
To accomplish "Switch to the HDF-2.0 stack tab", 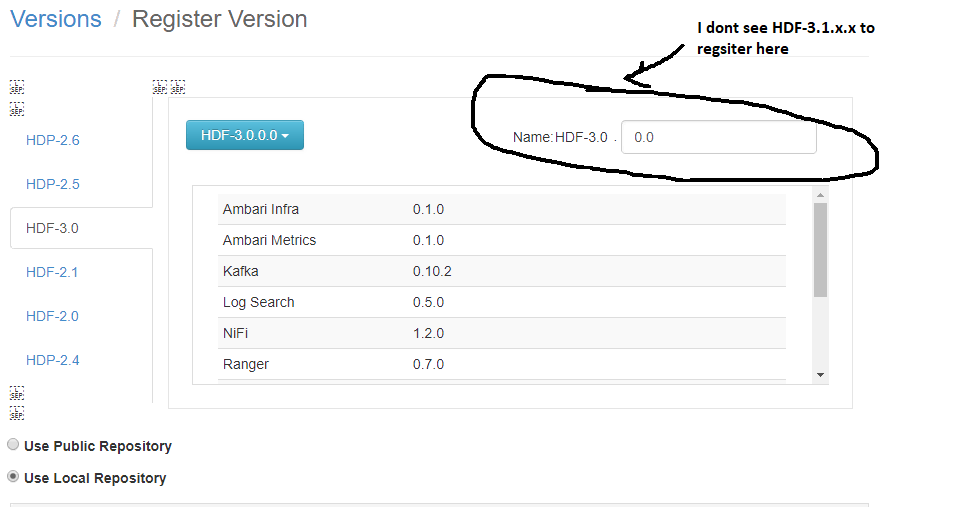I will coord(52,317).
